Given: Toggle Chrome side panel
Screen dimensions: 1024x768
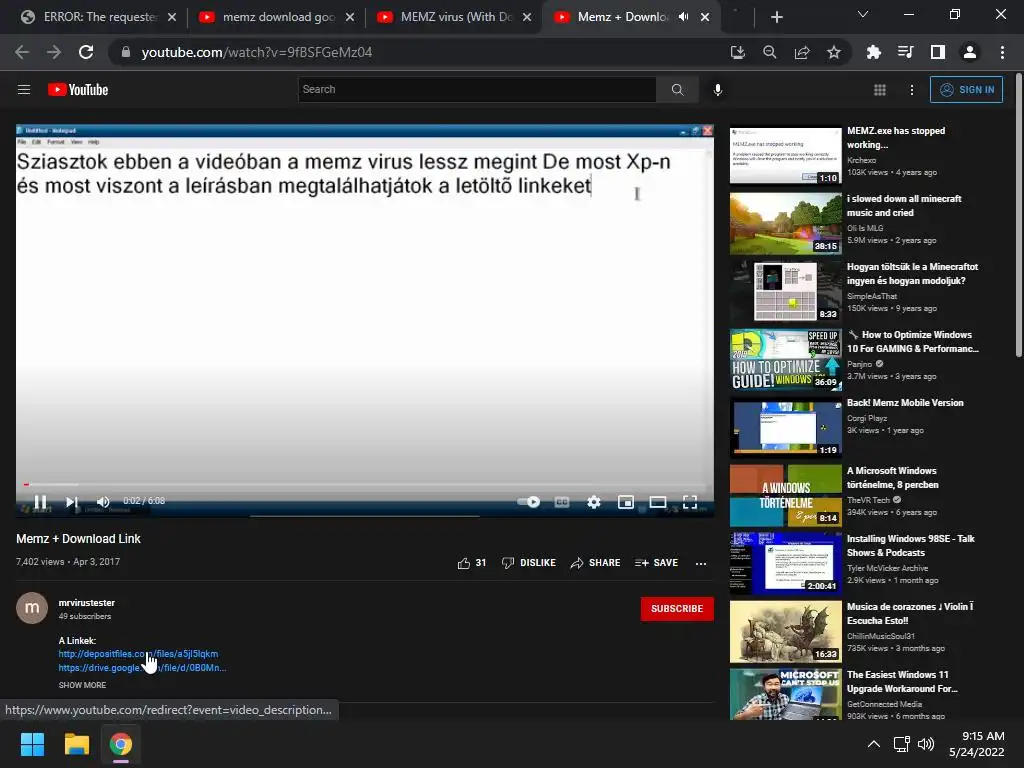Looking at the screenshot, I should pos(937,52).
